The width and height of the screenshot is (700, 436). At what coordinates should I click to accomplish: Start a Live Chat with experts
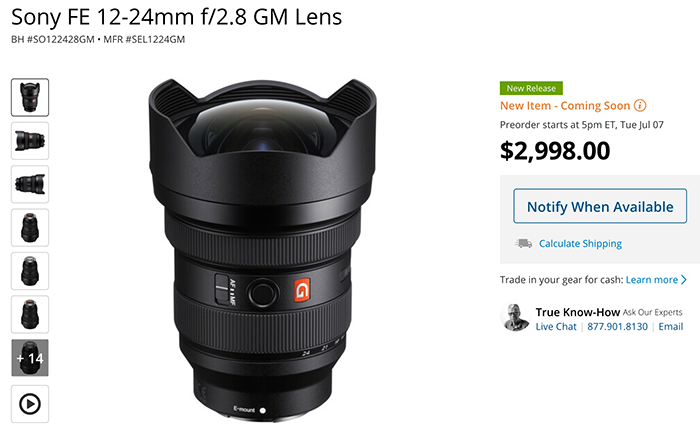click(556, 327)
